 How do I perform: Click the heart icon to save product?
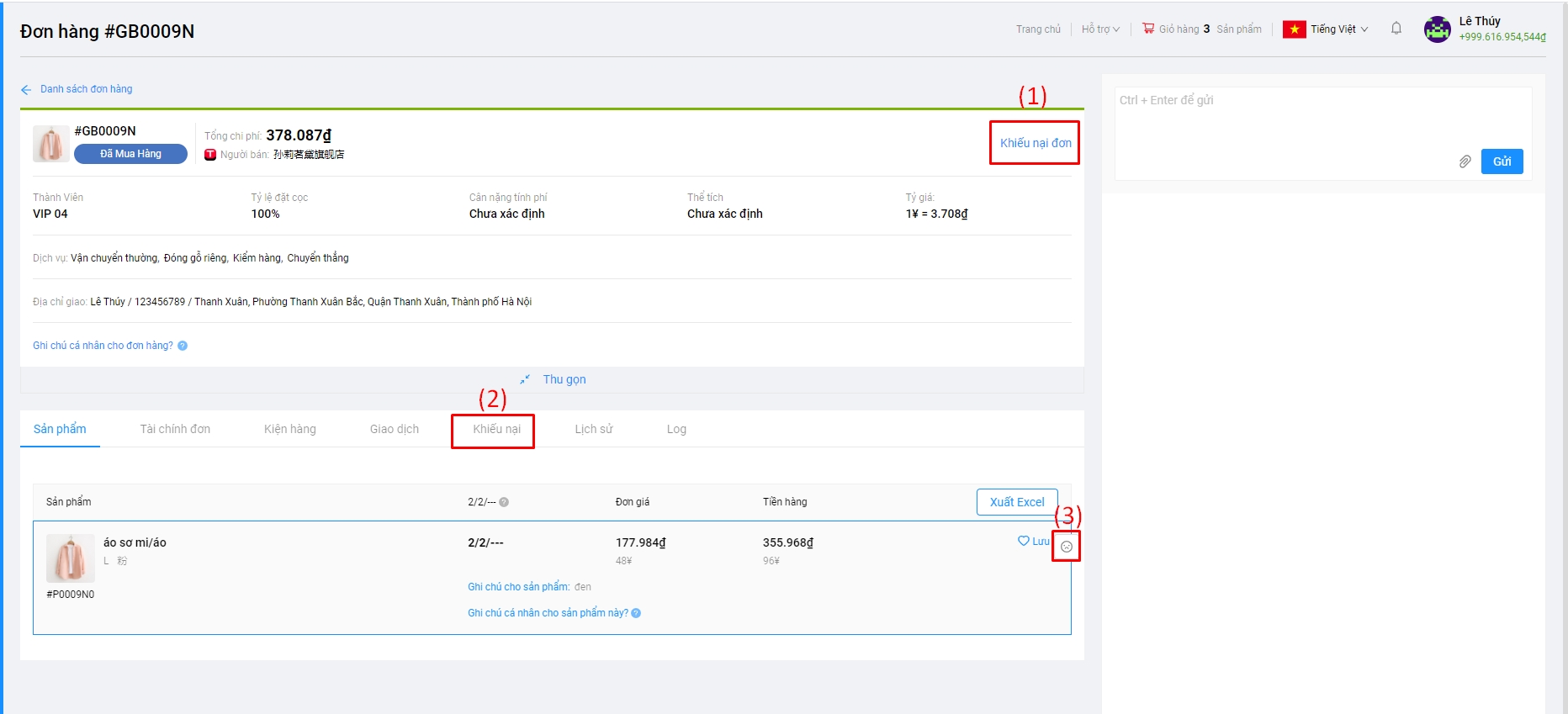pos(1024,541)
